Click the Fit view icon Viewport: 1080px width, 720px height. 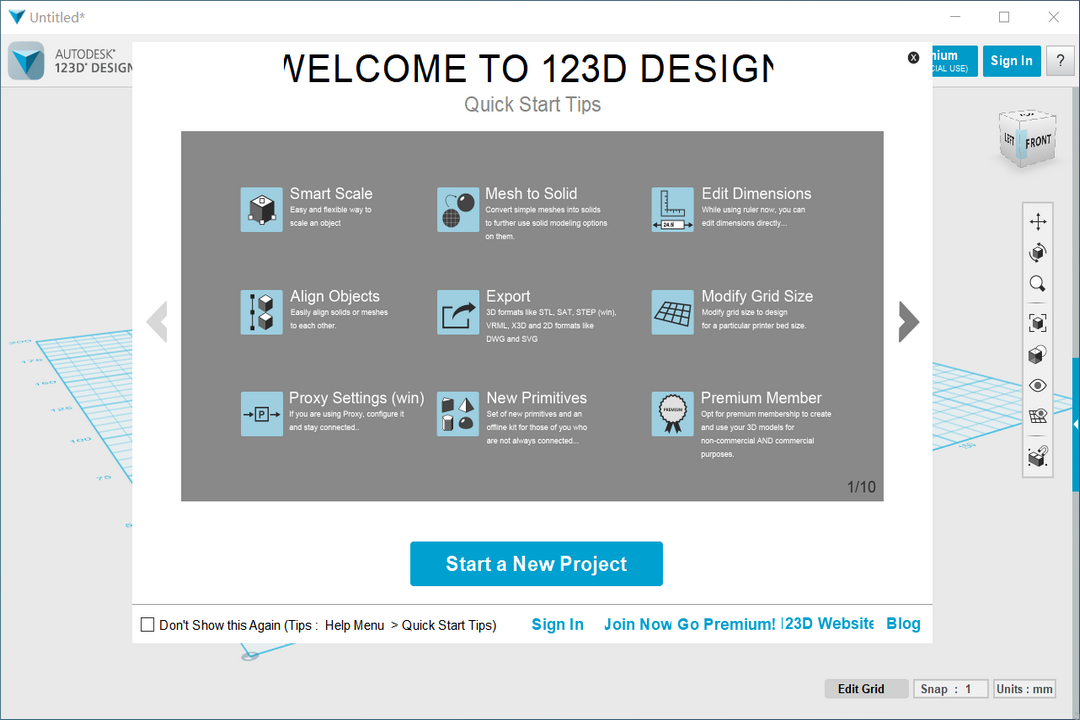coord(1037,322)
